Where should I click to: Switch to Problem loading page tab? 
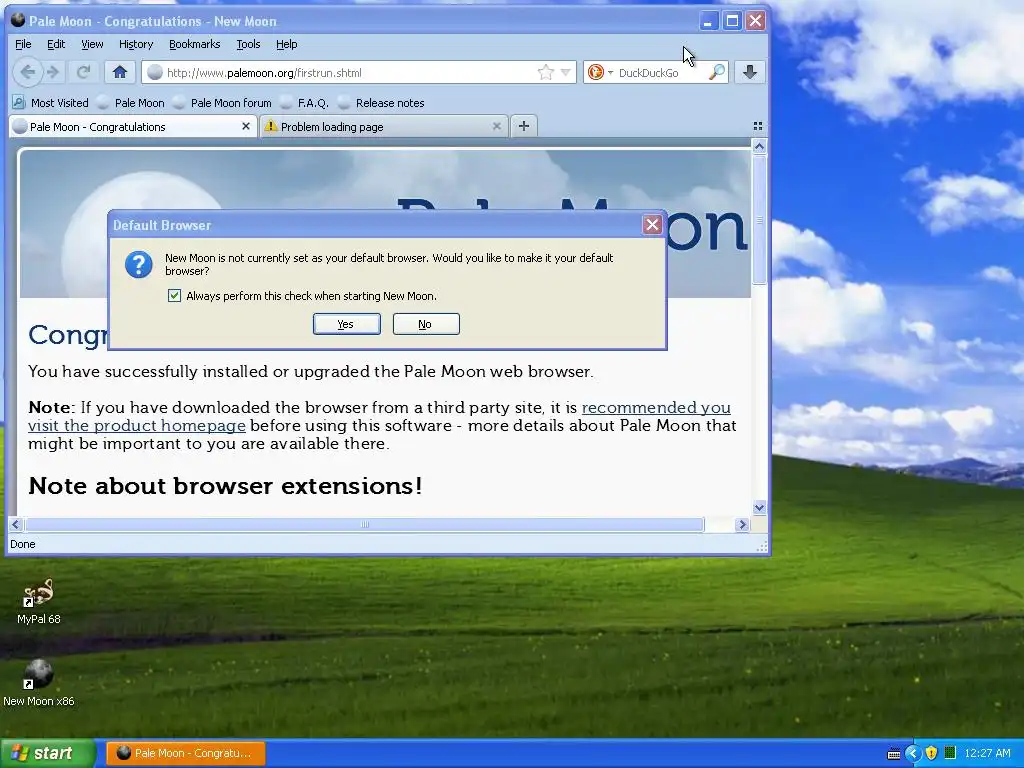click(x=377, y=127)
